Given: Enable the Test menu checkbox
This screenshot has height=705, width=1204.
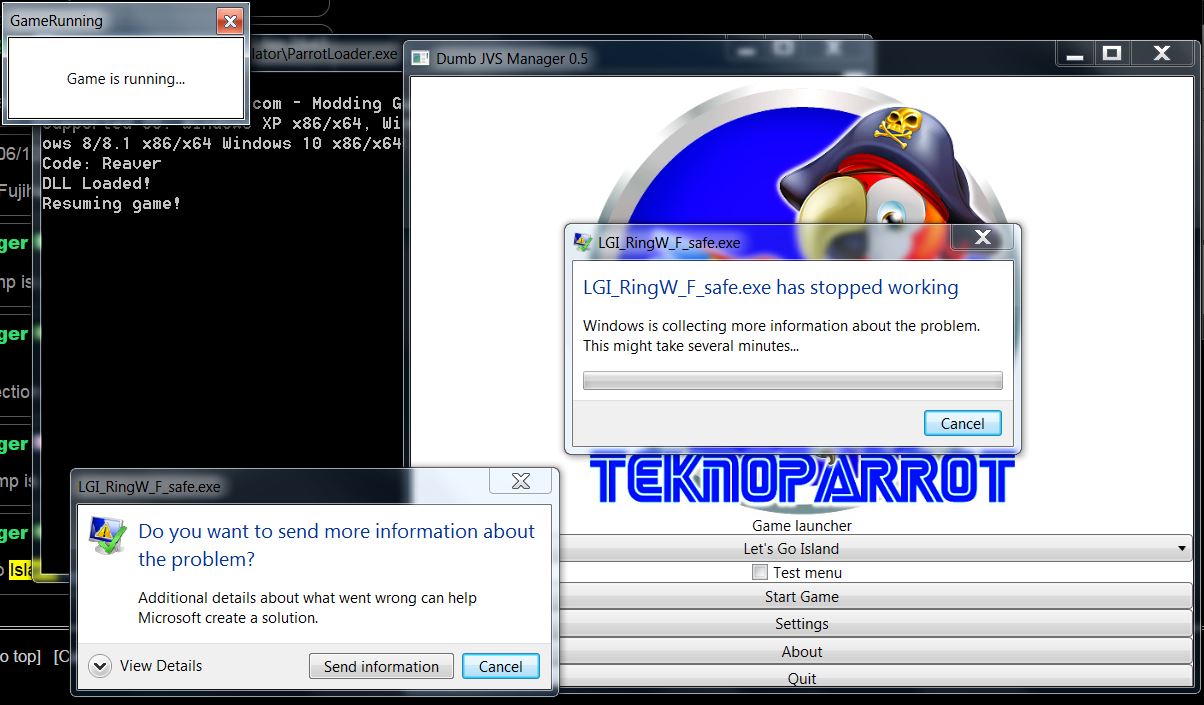Looking at the screenshot, I should coord(760,572).
